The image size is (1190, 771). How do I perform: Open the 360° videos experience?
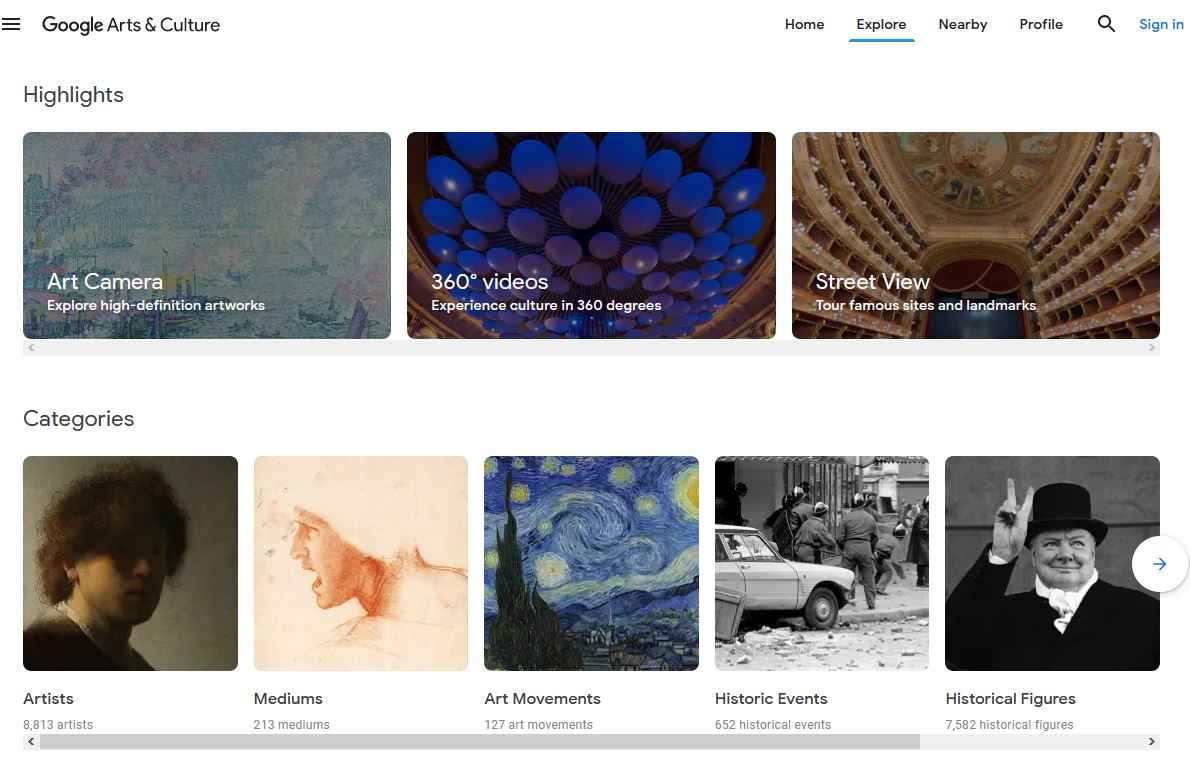pyautogui.click(x=591, y=235)
